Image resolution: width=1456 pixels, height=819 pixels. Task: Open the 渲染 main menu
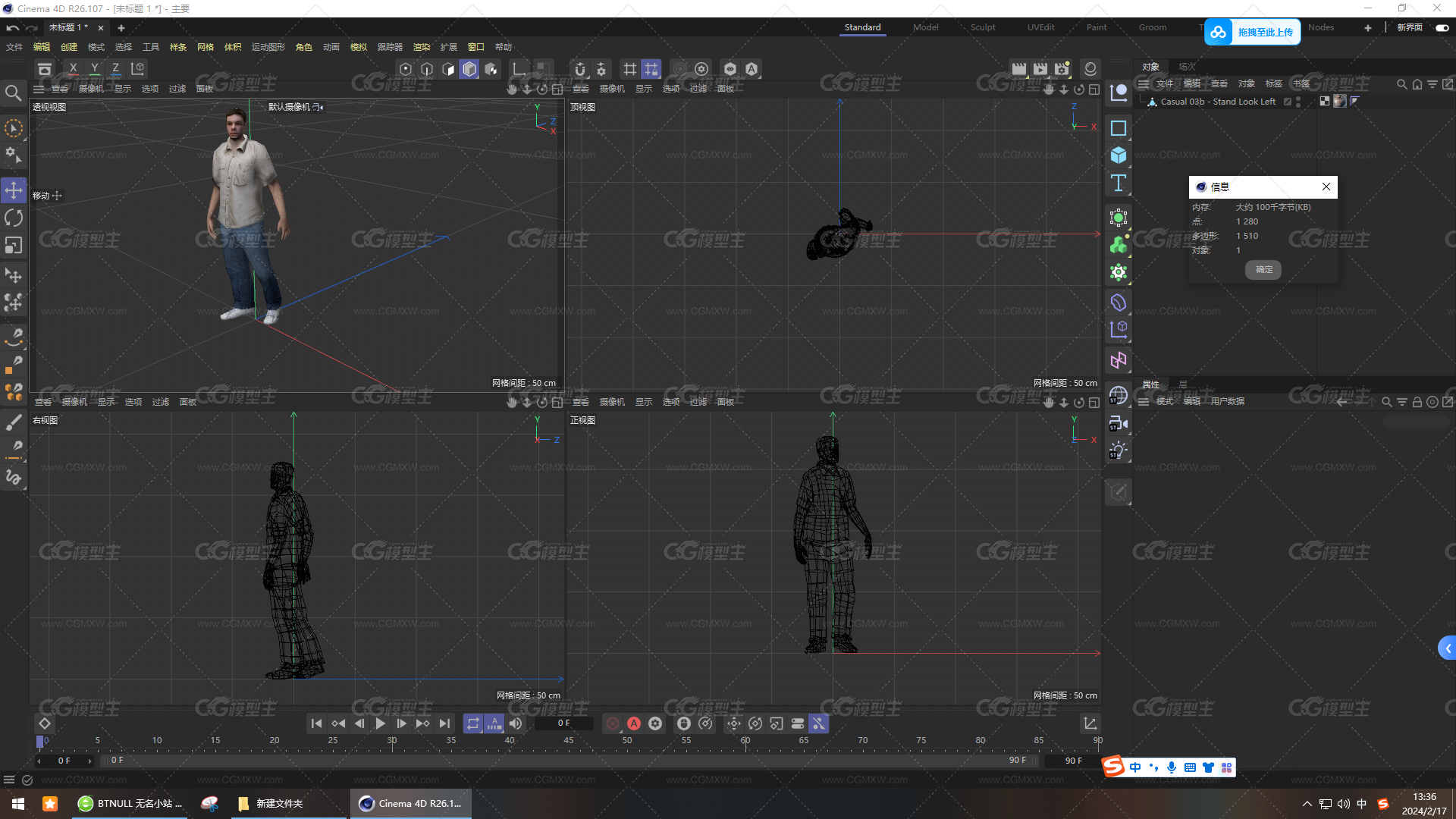click(422, 47)
